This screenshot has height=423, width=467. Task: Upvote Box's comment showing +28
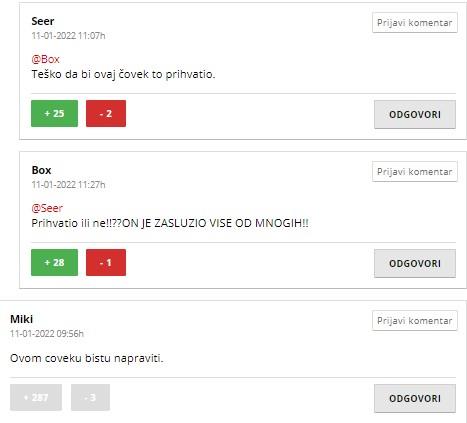pos(54,262)
